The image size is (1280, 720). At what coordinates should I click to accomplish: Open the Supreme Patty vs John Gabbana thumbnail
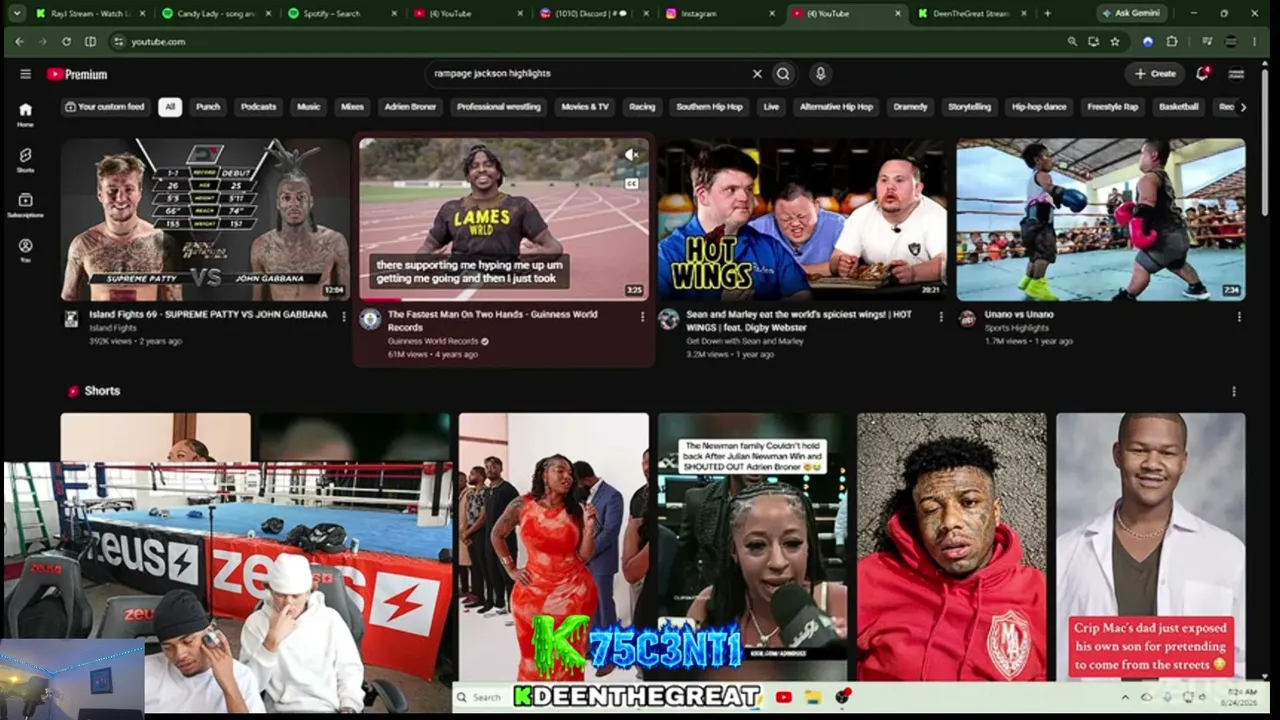tap(205, 220)
